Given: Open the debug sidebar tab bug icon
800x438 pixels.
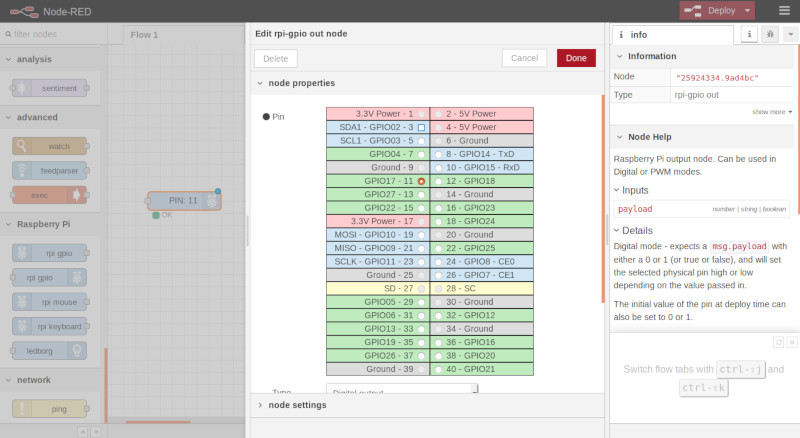Looking at the screenshot, I should click(770, 34).
